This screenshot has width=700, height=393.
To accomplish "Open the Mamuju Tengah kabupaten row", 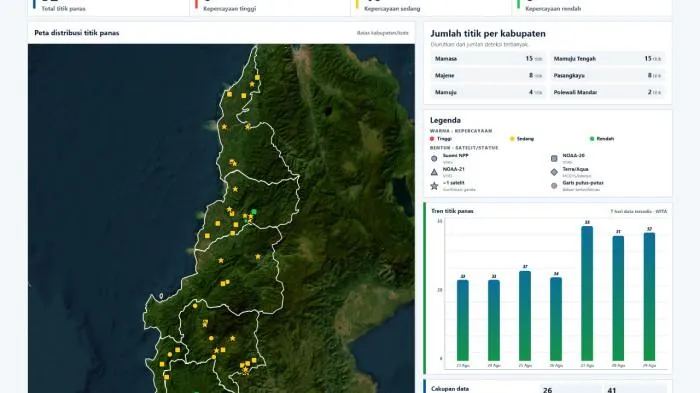I will (x=607, y=59).
